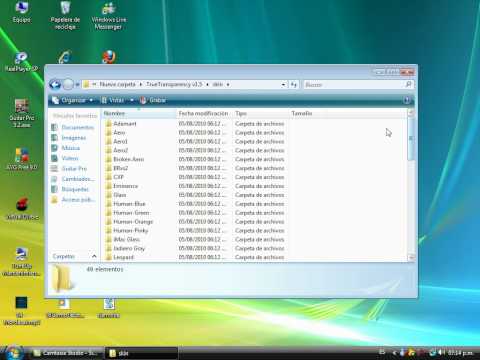This screenshot has width=480, height=360.
Task: Expand arrow after skin breadcrumb
Action: click(x=228, y=85)
